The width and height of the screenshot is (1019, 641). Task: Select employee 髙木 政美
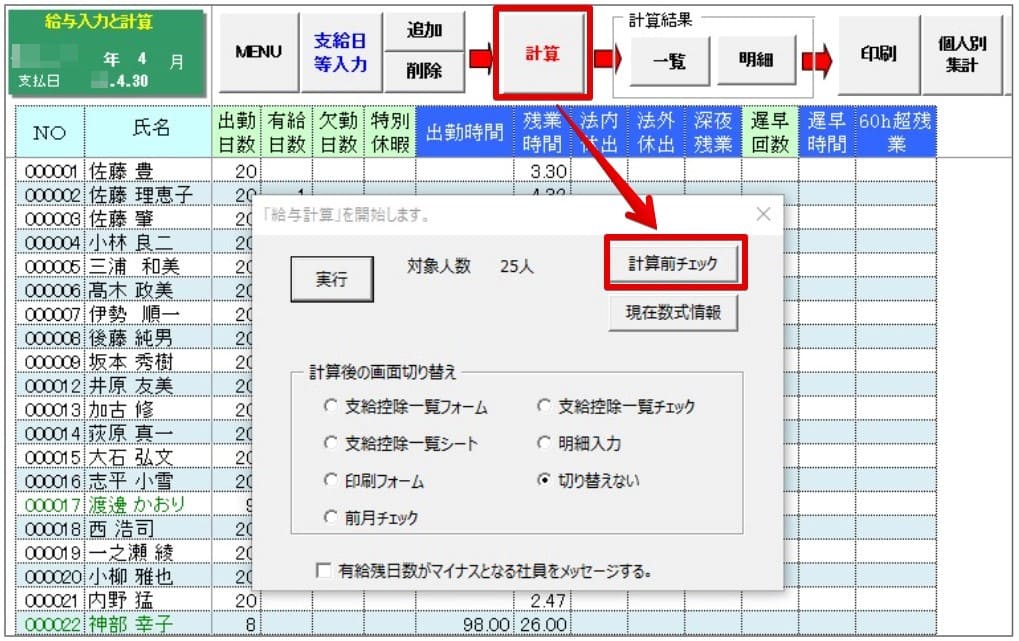pos(131,290)
